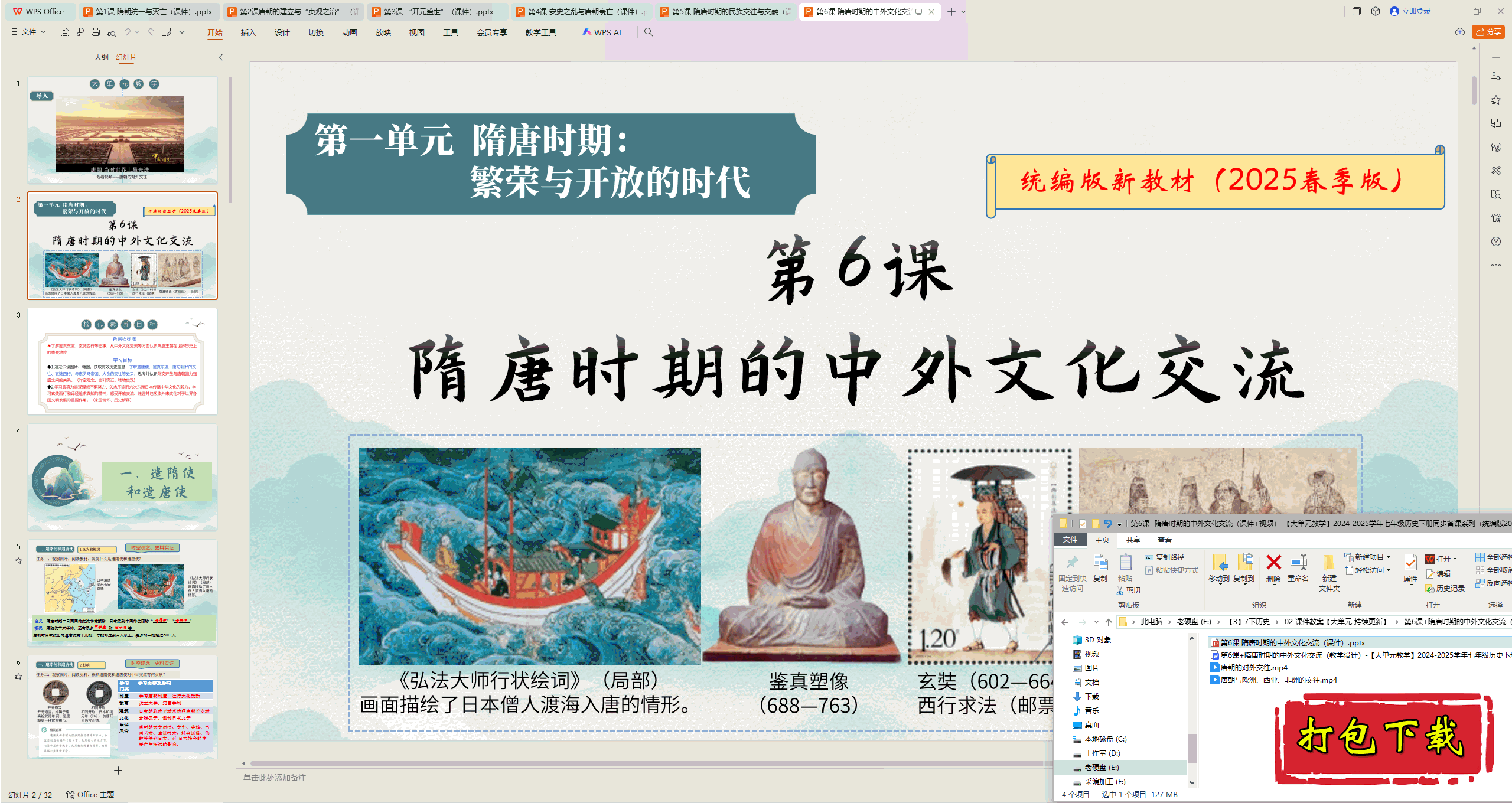Select slide 4 遣隋使和遣唐使 thumbnail
Screen dimensions: 1512x803
point(122,477)
